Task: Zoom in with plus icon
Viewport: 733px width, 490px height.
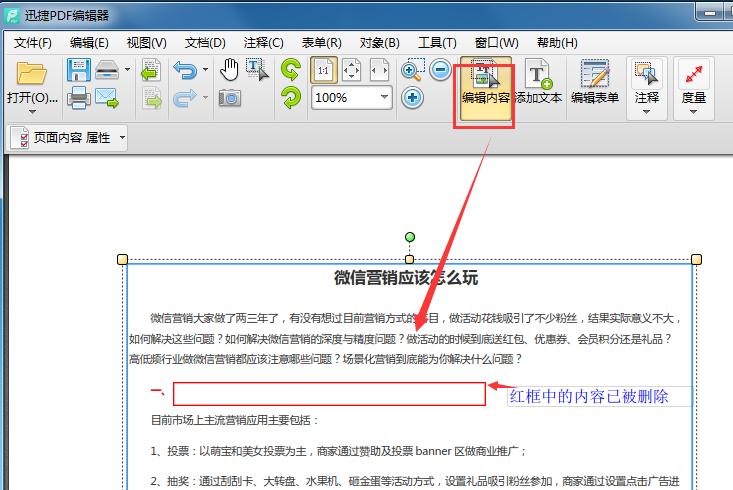Action: 412,98
